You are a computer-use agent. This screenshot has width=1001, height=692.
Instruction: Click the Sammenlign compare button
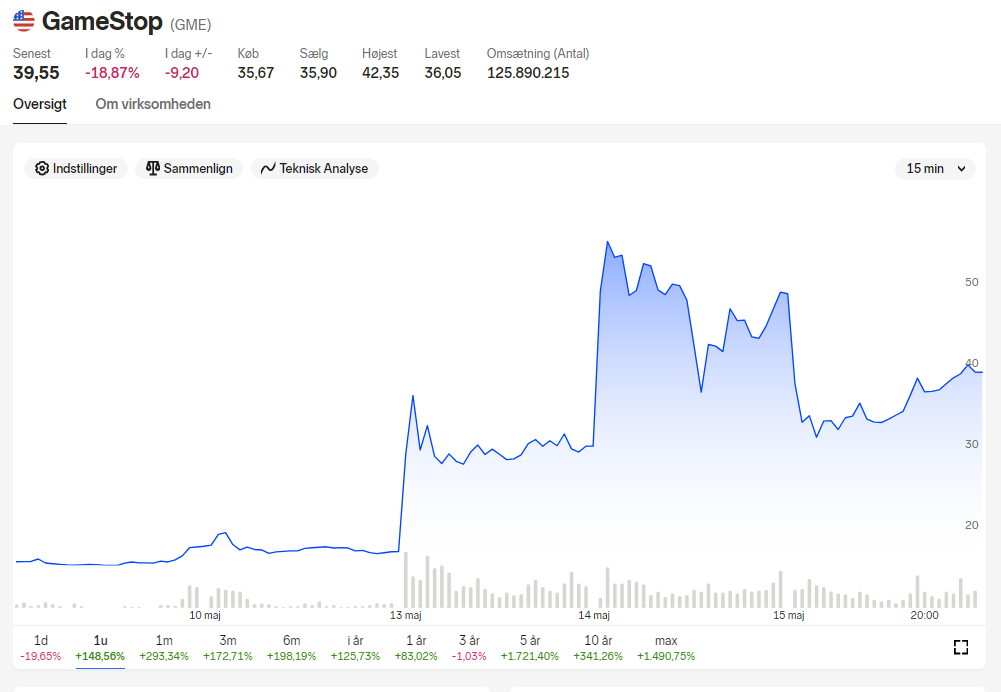(189, 169)
